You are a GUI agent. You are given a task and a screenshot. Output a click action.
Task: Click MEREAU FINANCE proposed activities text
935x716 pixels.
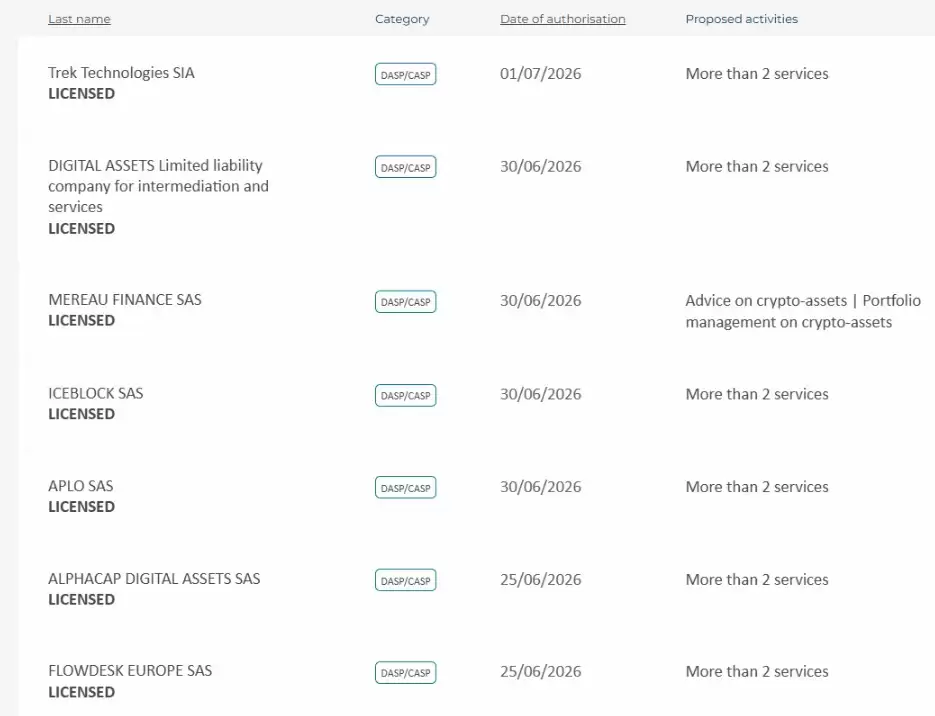803,311
